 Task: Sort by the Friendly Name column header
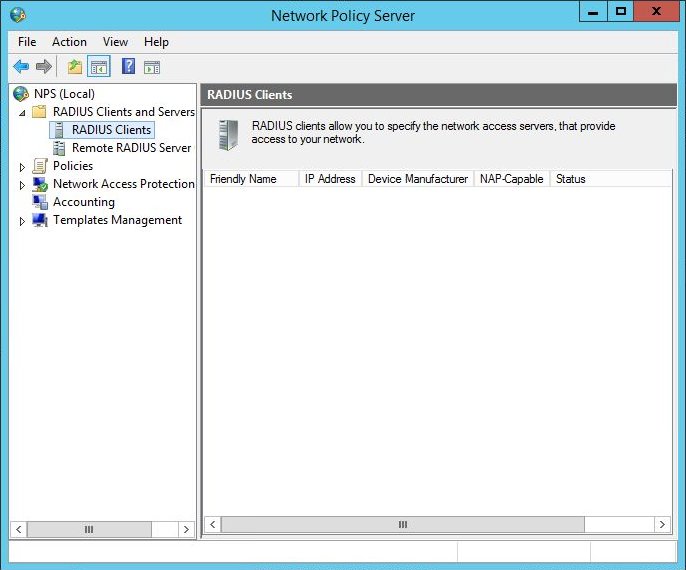point(243,179)
